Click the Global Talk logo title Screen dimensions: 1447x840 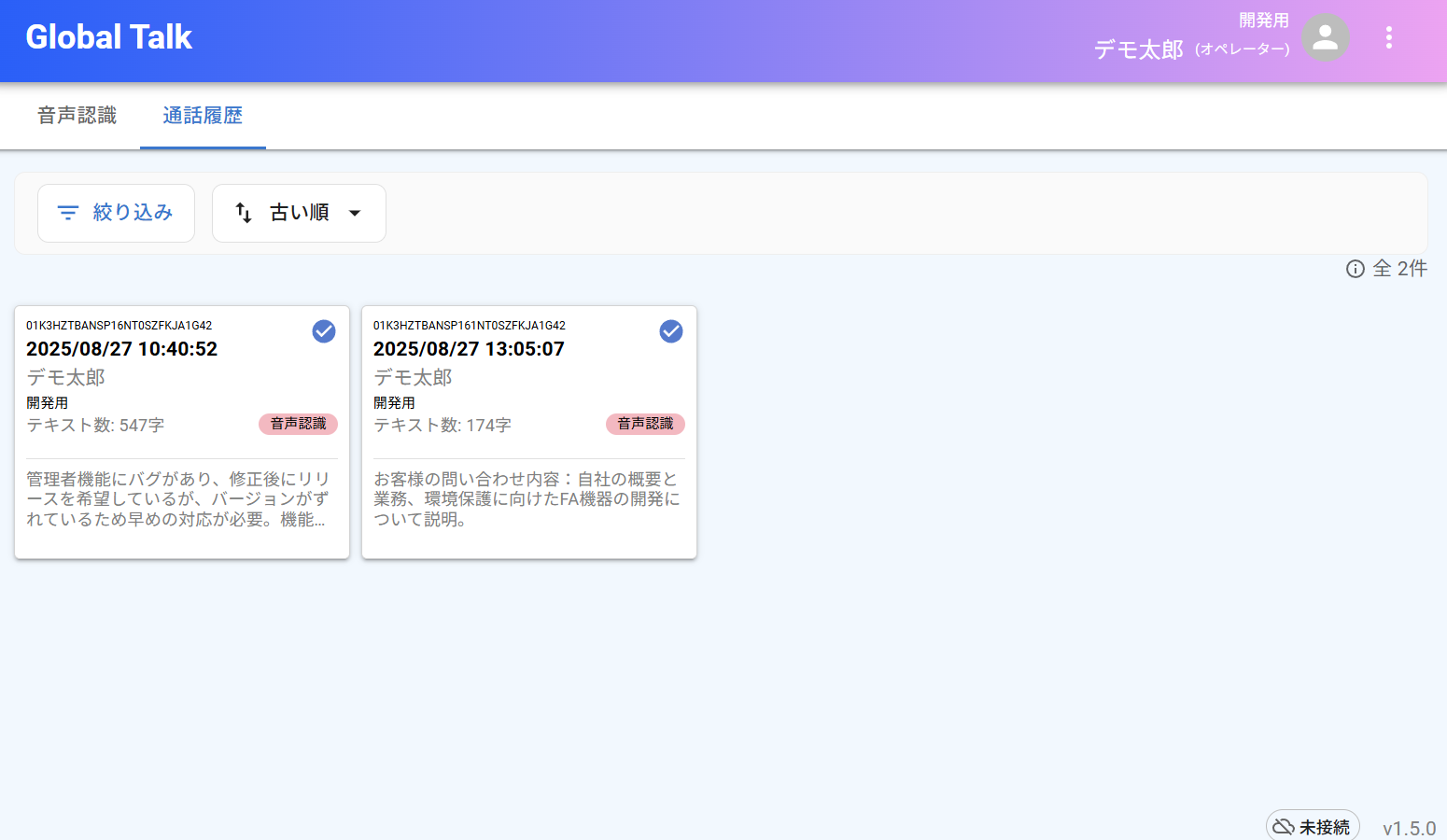[x=108, y=37]
